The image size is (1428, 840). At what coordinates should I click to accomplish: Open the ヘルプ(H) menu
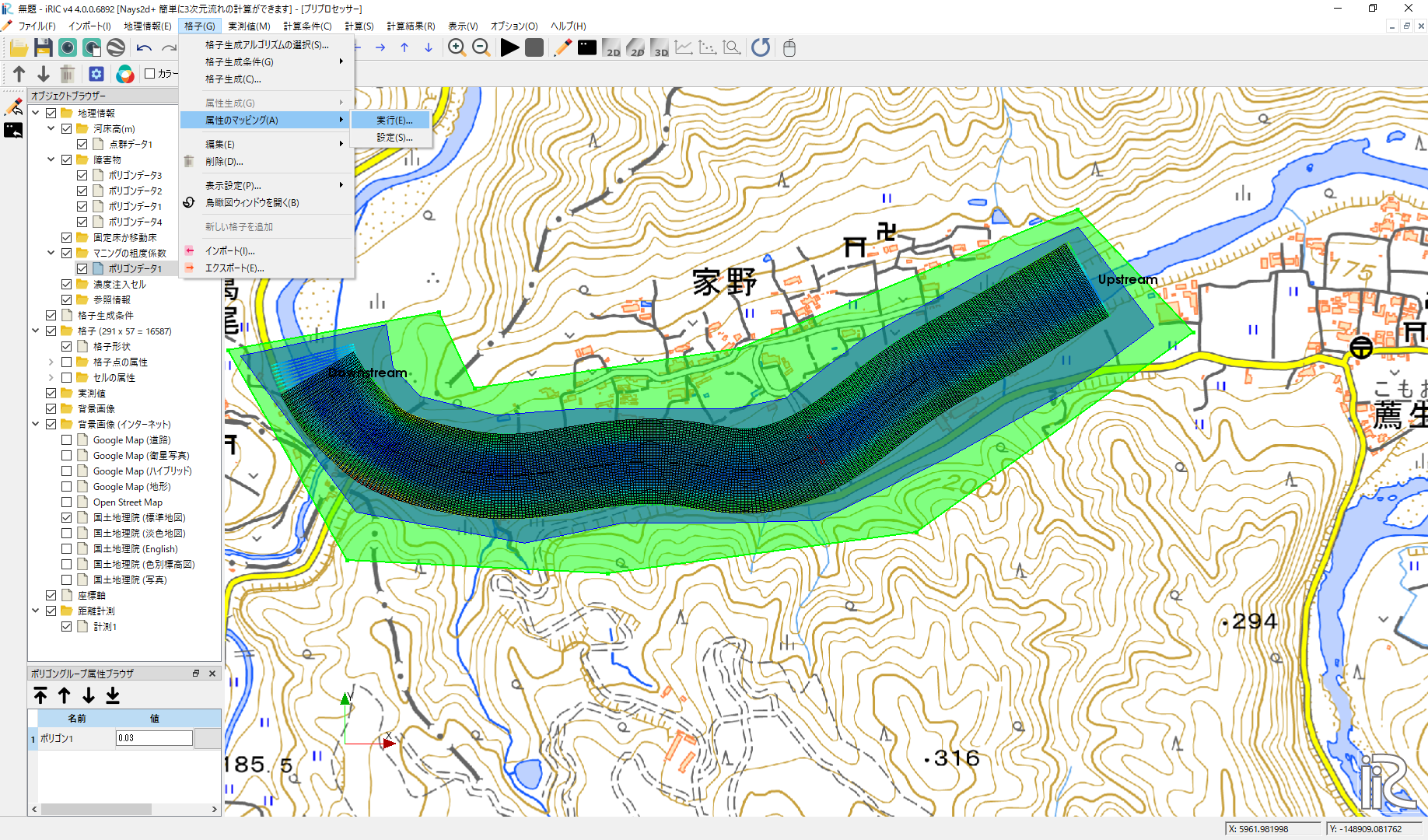tap(568, 26)
